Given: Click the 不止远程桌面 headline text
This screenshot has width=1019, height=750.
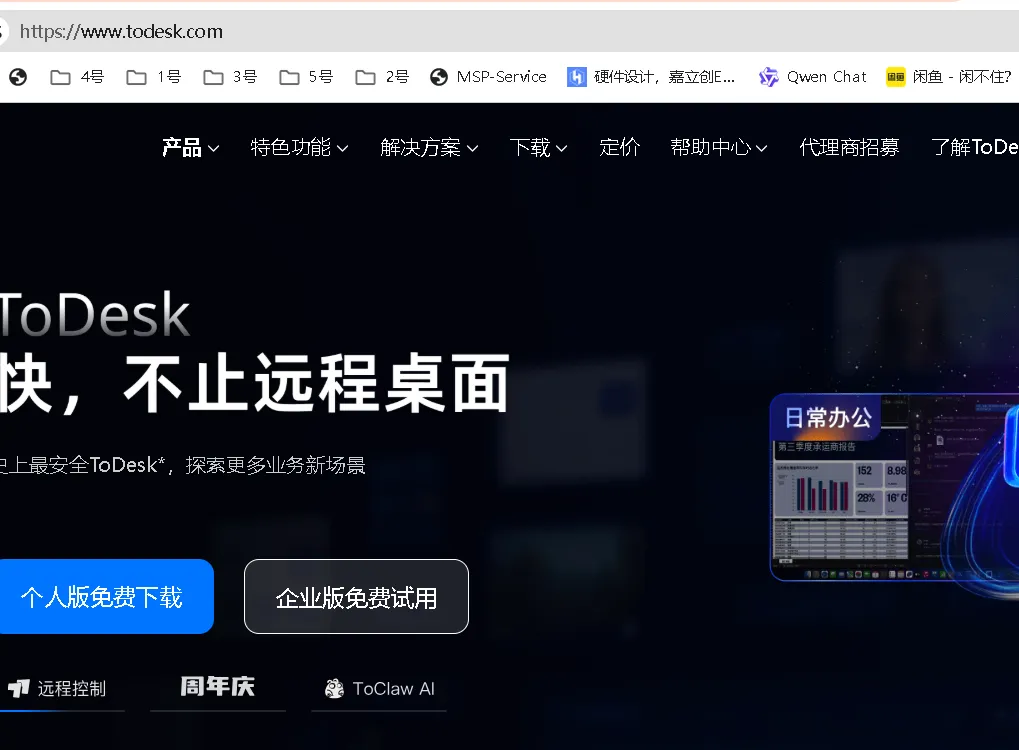Looking at the screenshot, I should click(316, 383).
